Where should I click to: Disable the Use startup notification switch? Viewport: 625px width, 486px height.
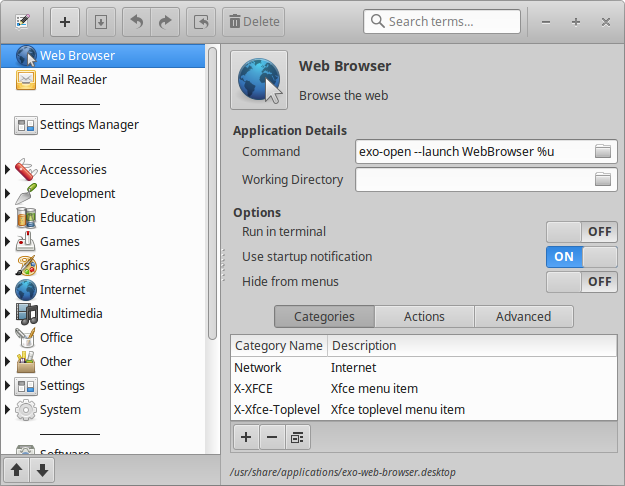[x=581, y=257]
